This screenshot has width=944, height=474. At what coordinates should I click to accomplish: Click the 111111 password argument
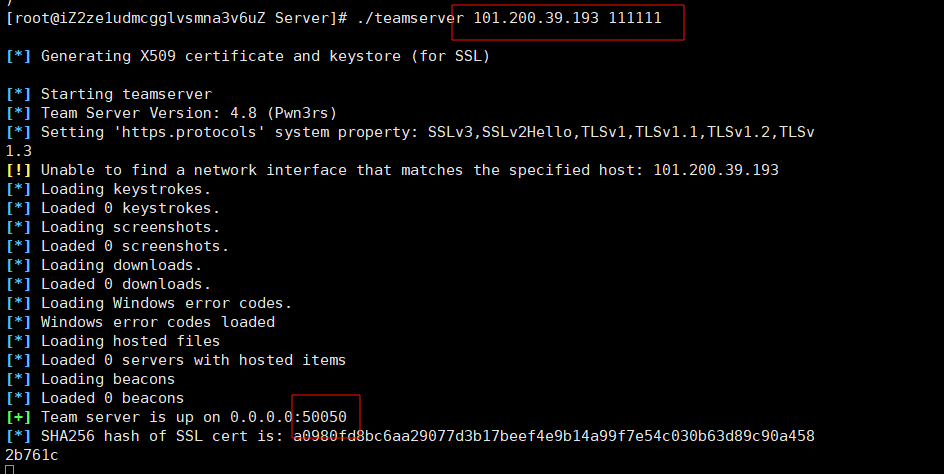point(635,19)
